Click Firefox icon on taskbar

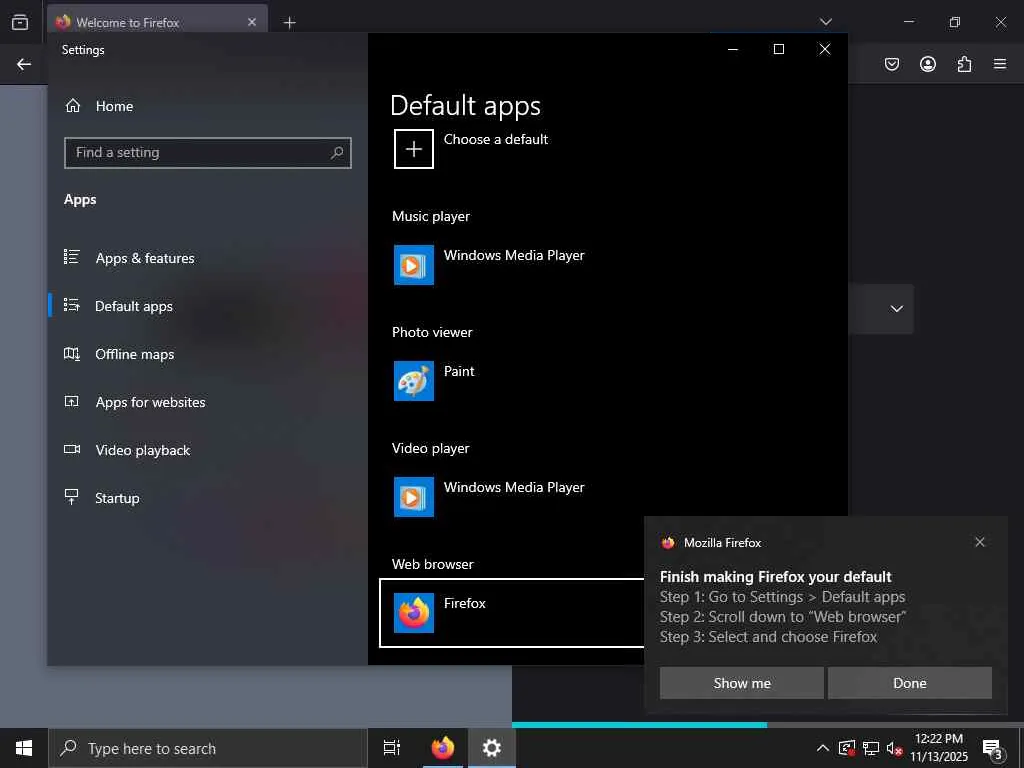pos(442,748)
